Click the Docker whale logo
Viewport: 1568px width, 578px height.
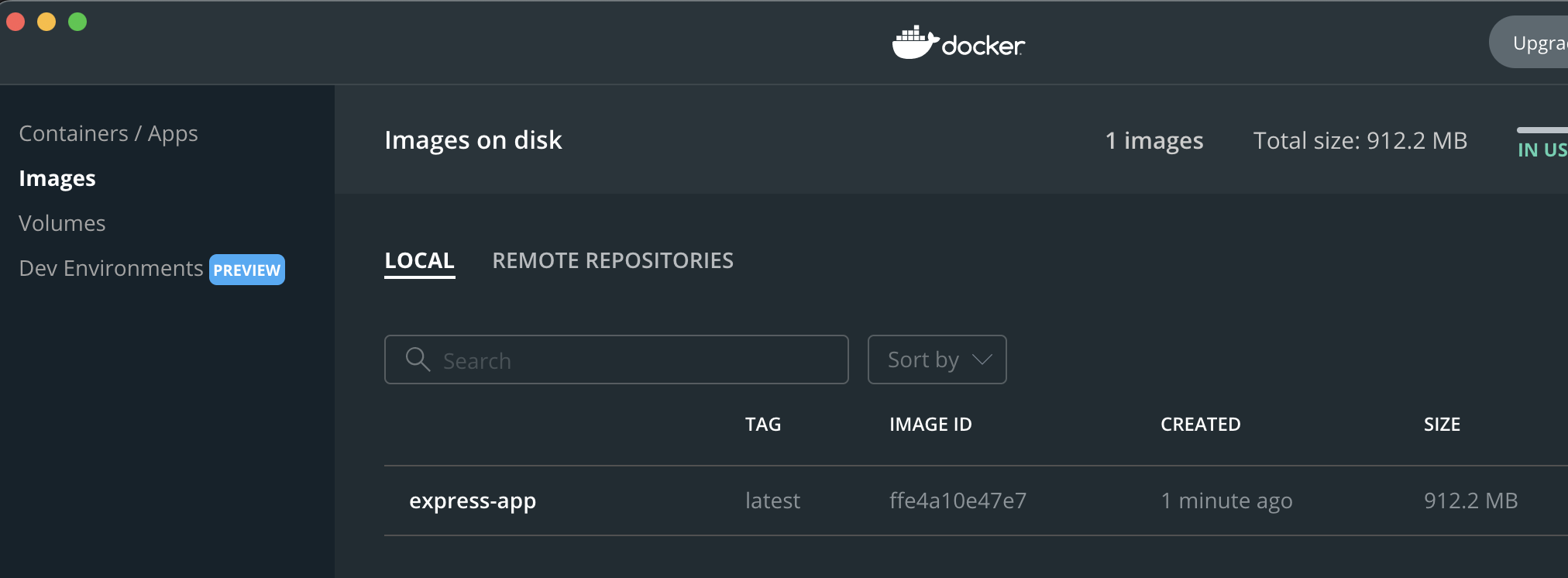[x=916, y=43]
